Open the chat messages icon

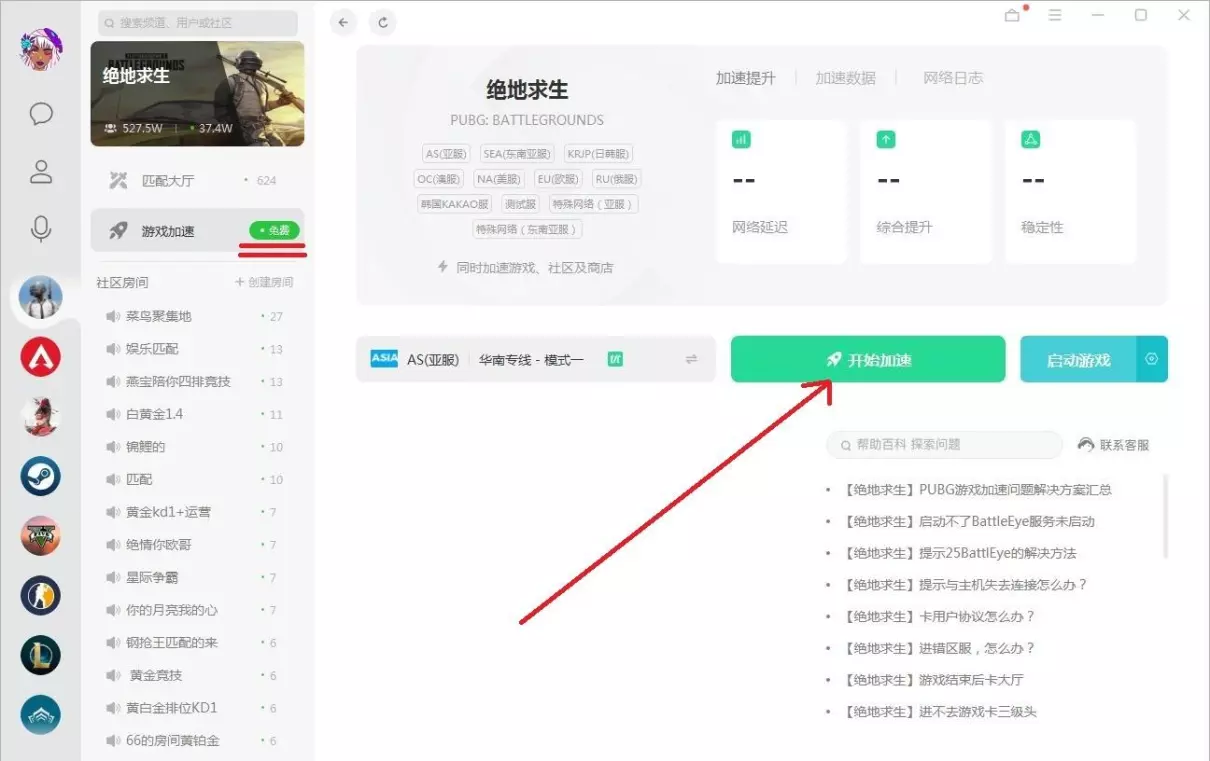point(41,113)
